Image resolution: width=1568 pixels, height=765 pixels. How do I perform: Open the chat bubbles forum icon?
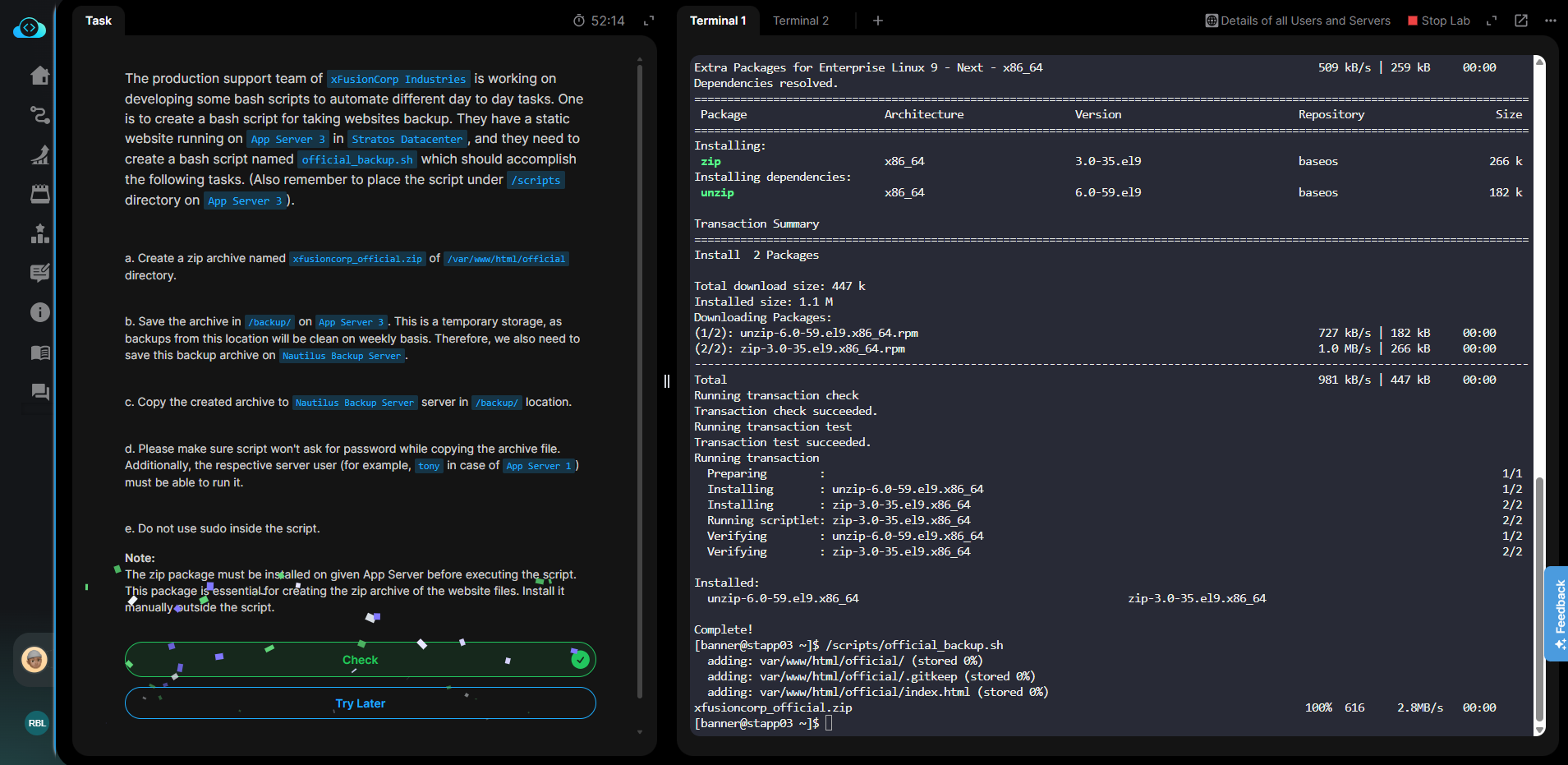point(39,392)
